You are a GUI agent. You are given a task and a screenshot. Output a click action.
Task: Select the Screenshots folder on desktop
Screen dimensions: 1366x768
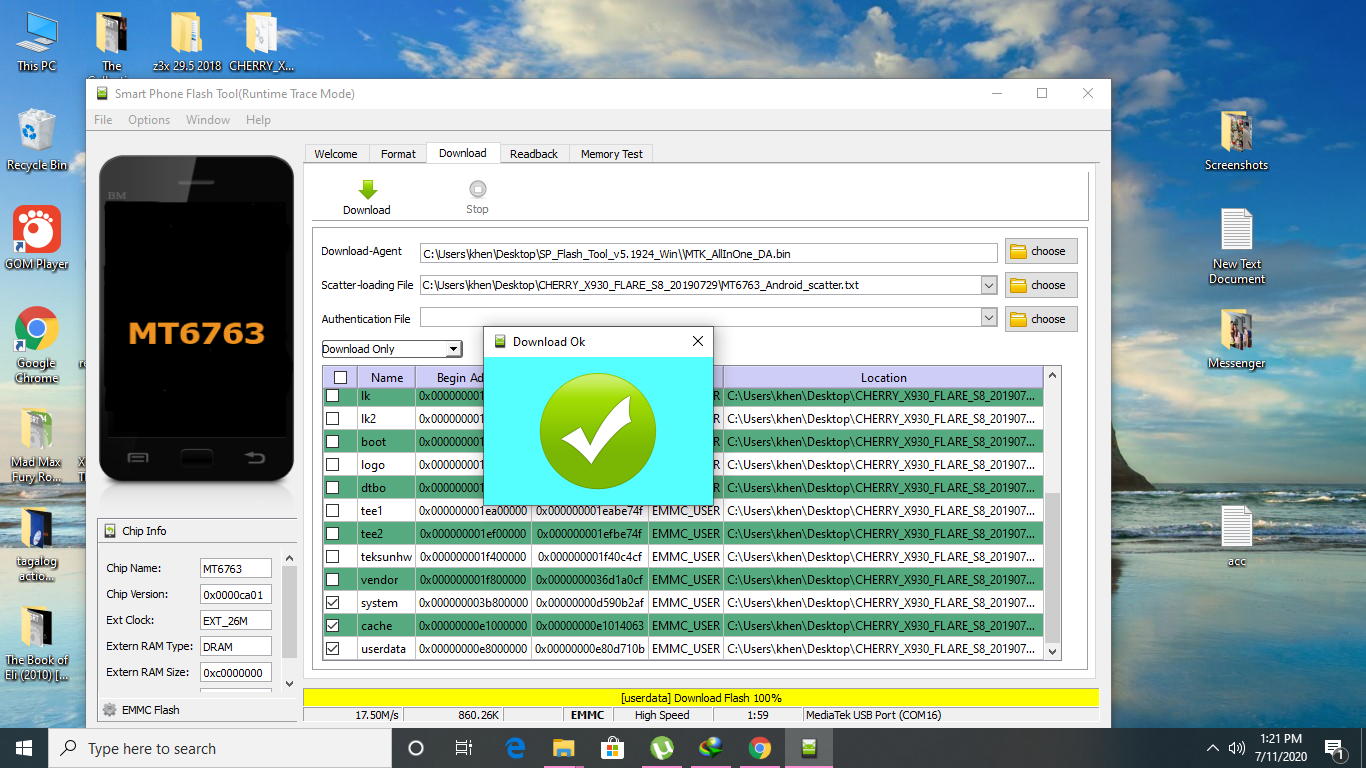click(x=1236, y=140)
